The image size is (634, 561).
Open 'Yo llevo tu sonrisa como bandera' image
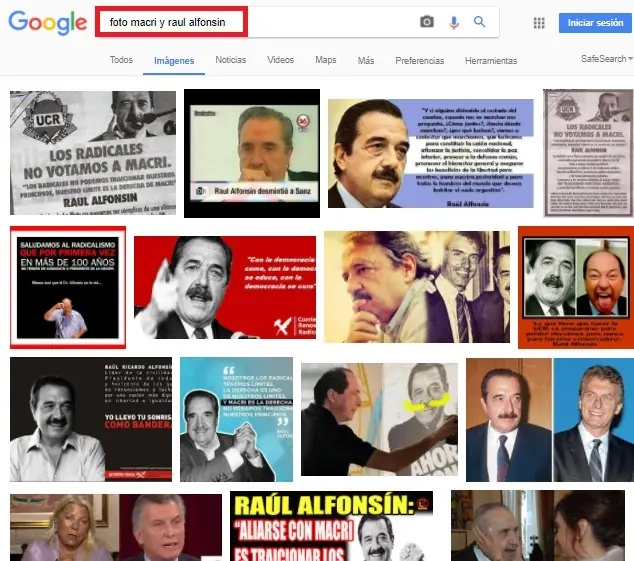91,419
